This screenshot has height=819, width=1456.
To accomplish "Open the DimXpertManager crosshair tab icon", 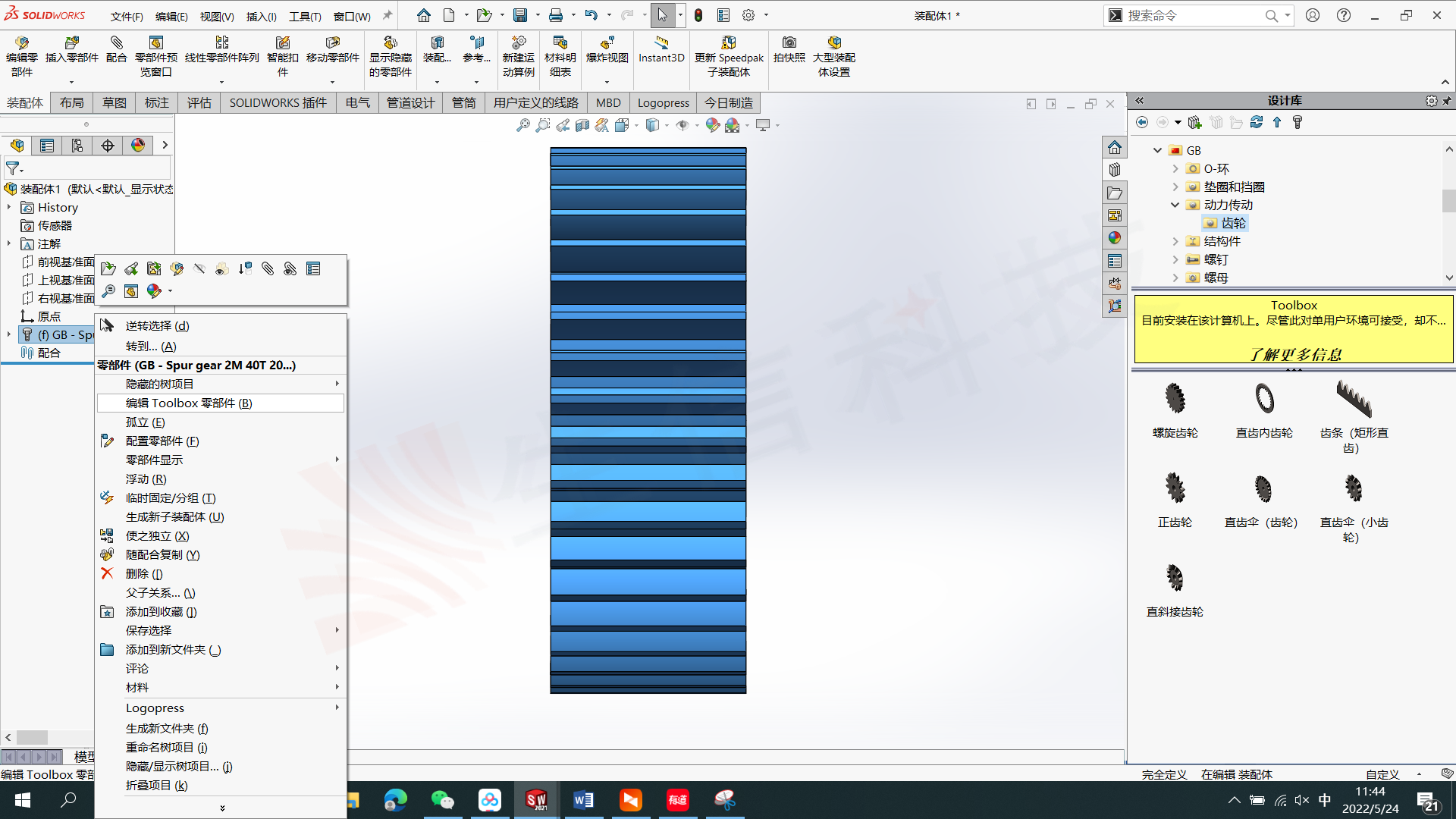I will 108,146.
